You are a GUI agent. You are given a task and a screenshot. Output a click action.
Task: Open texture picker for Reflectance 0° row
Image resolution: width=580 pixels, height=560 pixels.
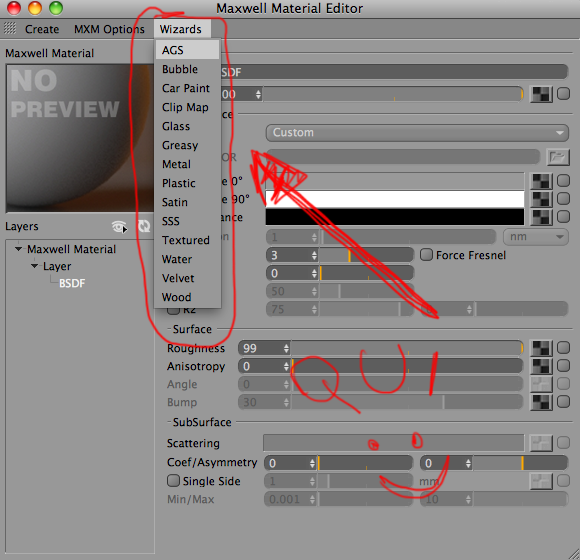541,181
